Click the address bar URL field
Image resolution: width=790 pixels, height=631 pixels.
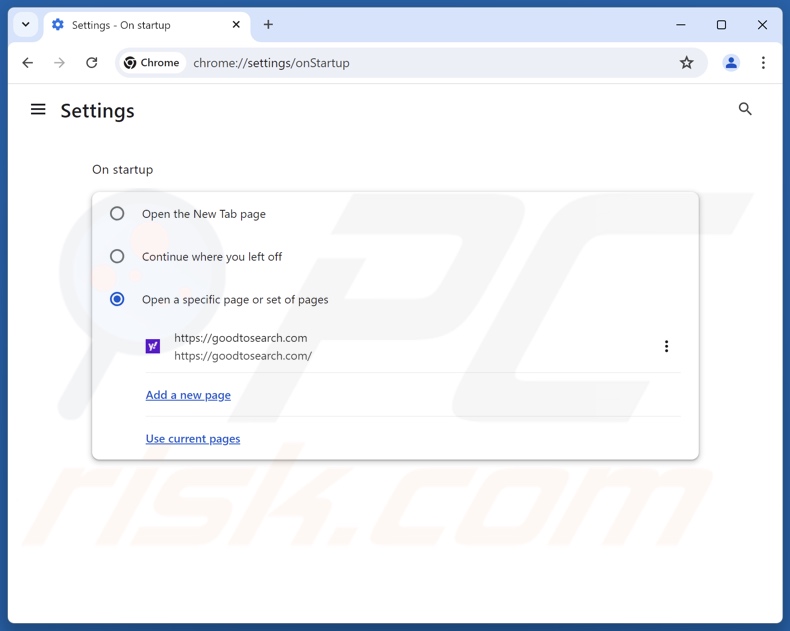400,63
